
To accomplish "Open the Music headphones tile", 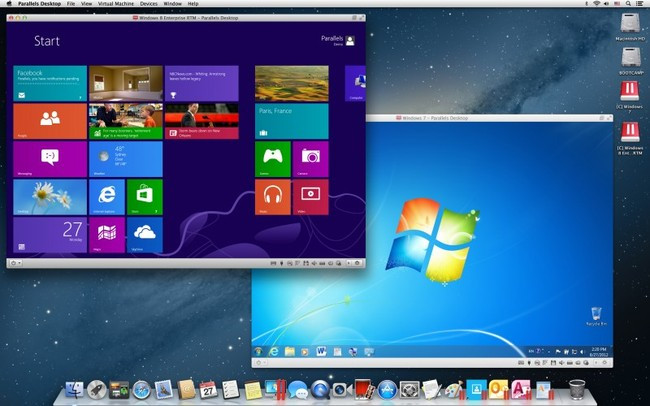I will (272, 196).
